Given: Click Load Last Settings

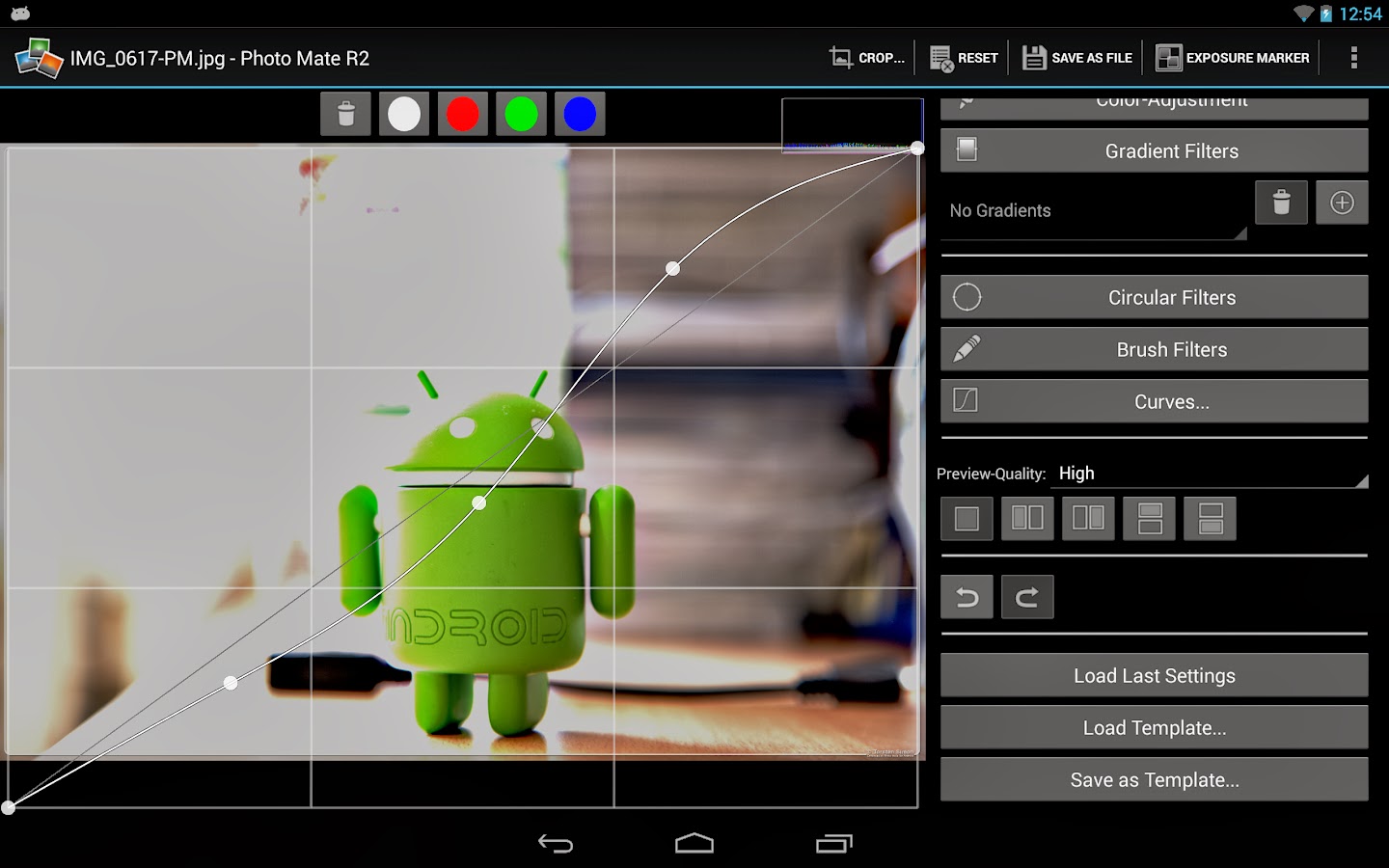Looking at the screenshot, I should pyautogui.click(x=1154, y=675).
